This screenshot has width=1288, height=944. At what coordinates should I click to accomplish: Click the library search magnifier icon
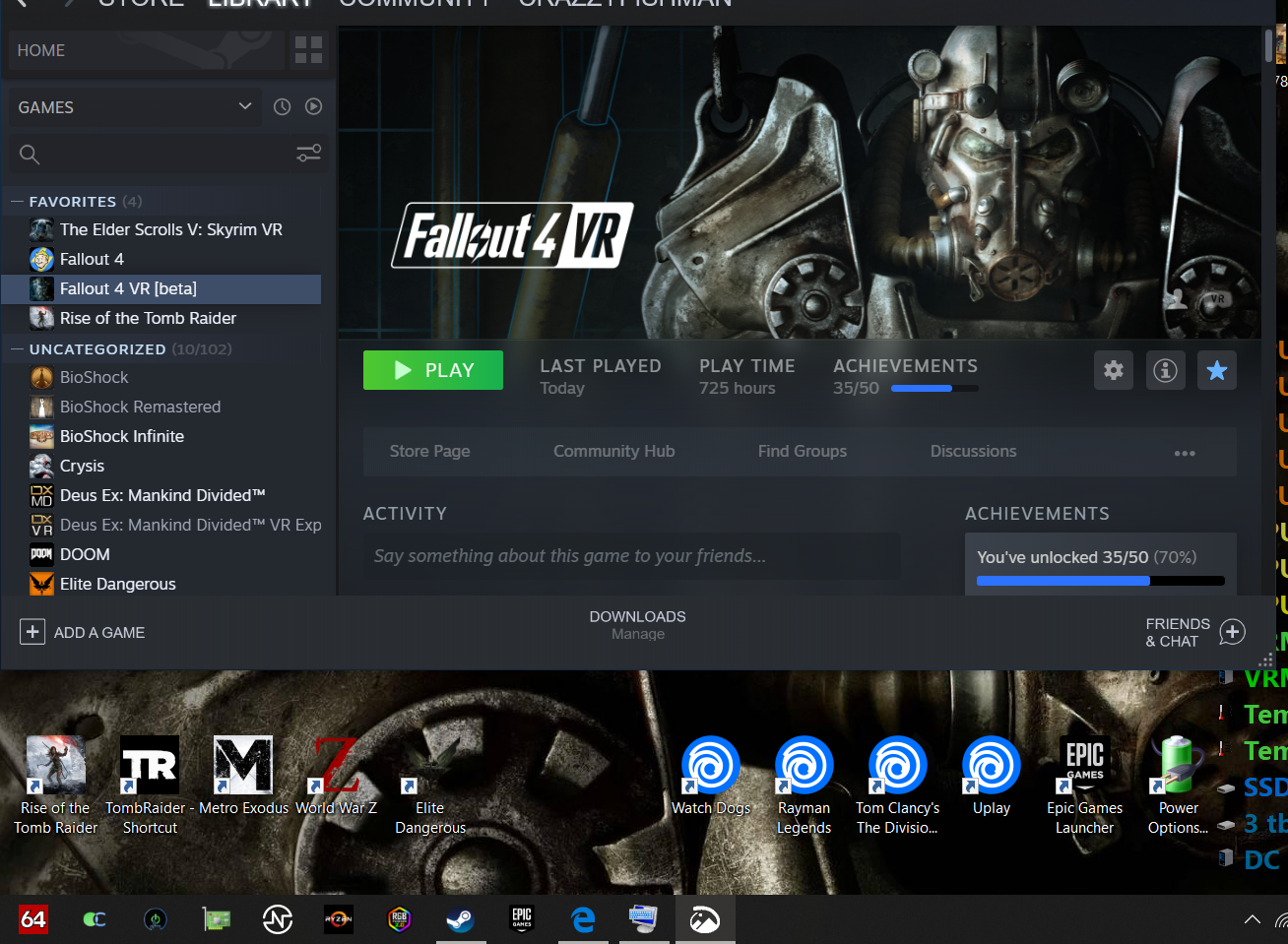(x=30, y=155)
